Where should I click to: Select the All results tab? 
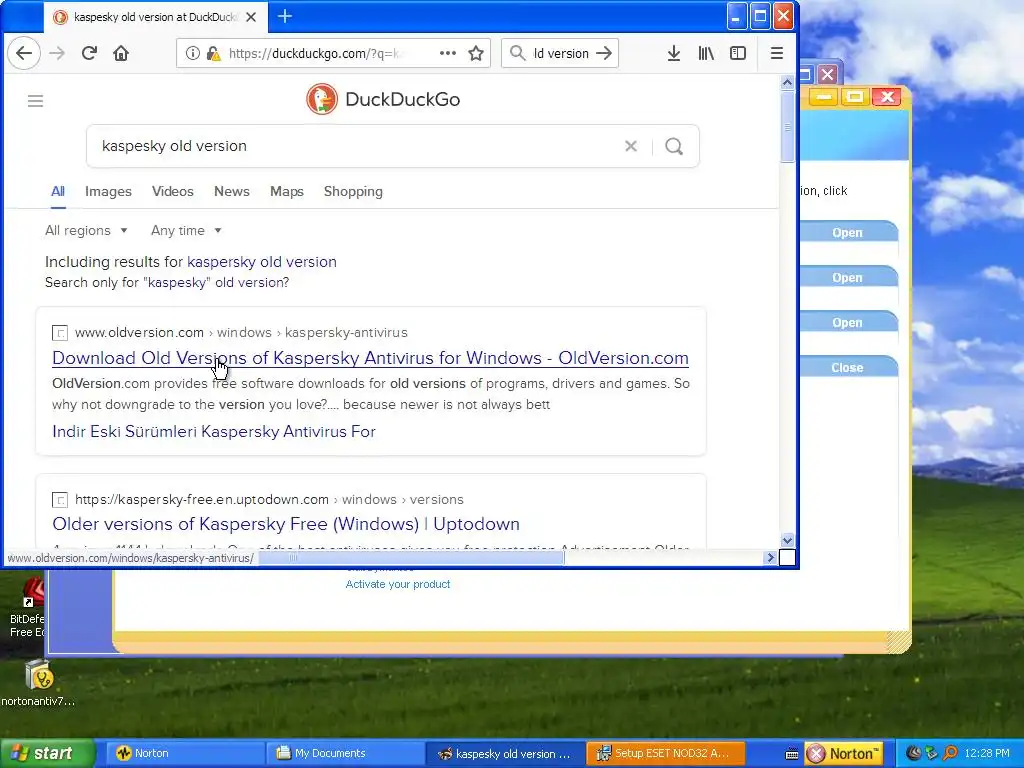pyautogui.click(x=58, y=191)
